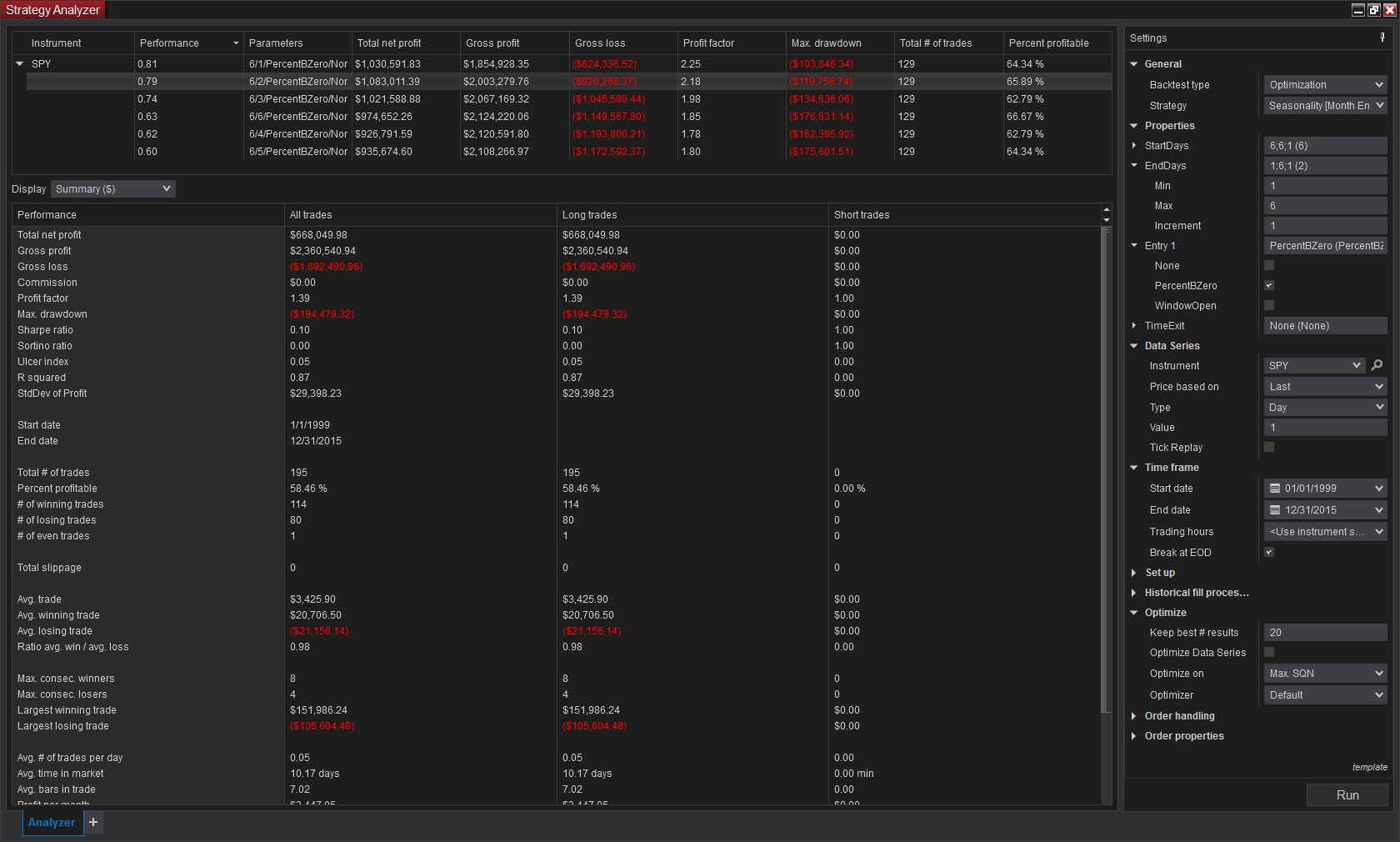1400x842 pixels.
Task: Collapse the SPY instrument row
Action: pos(20,64)
